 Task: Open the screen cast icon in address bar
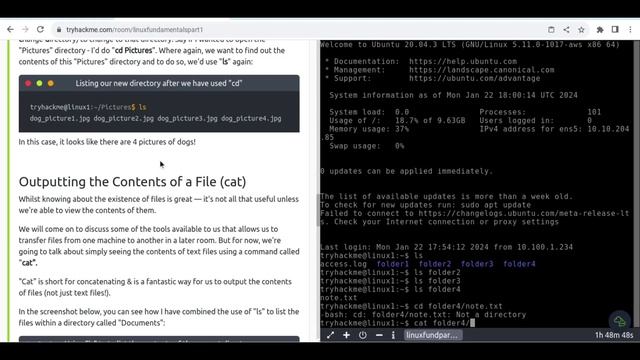(x=551, y=29)
